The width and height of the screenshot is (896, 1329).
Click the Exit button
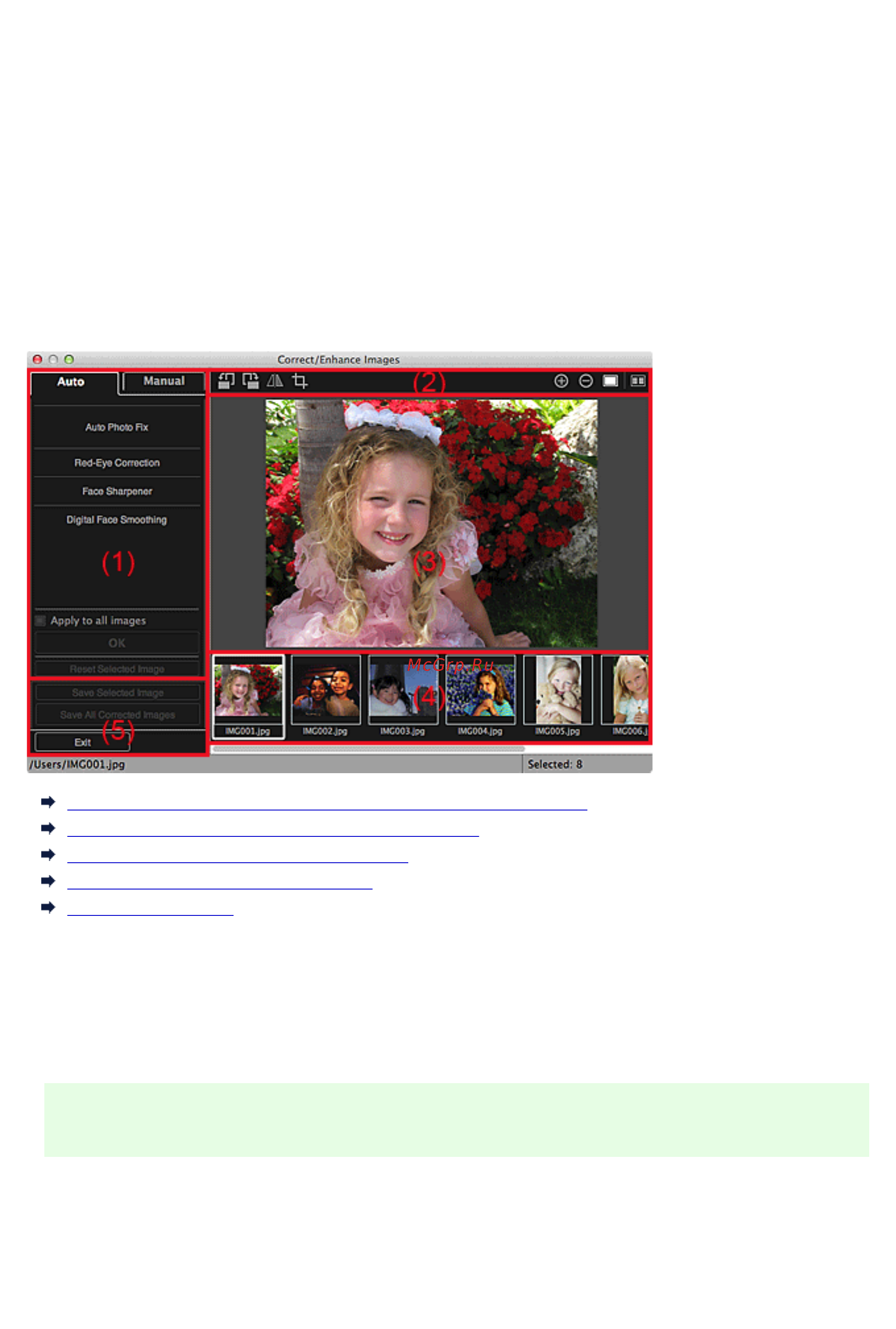click(x=82, y=742)
